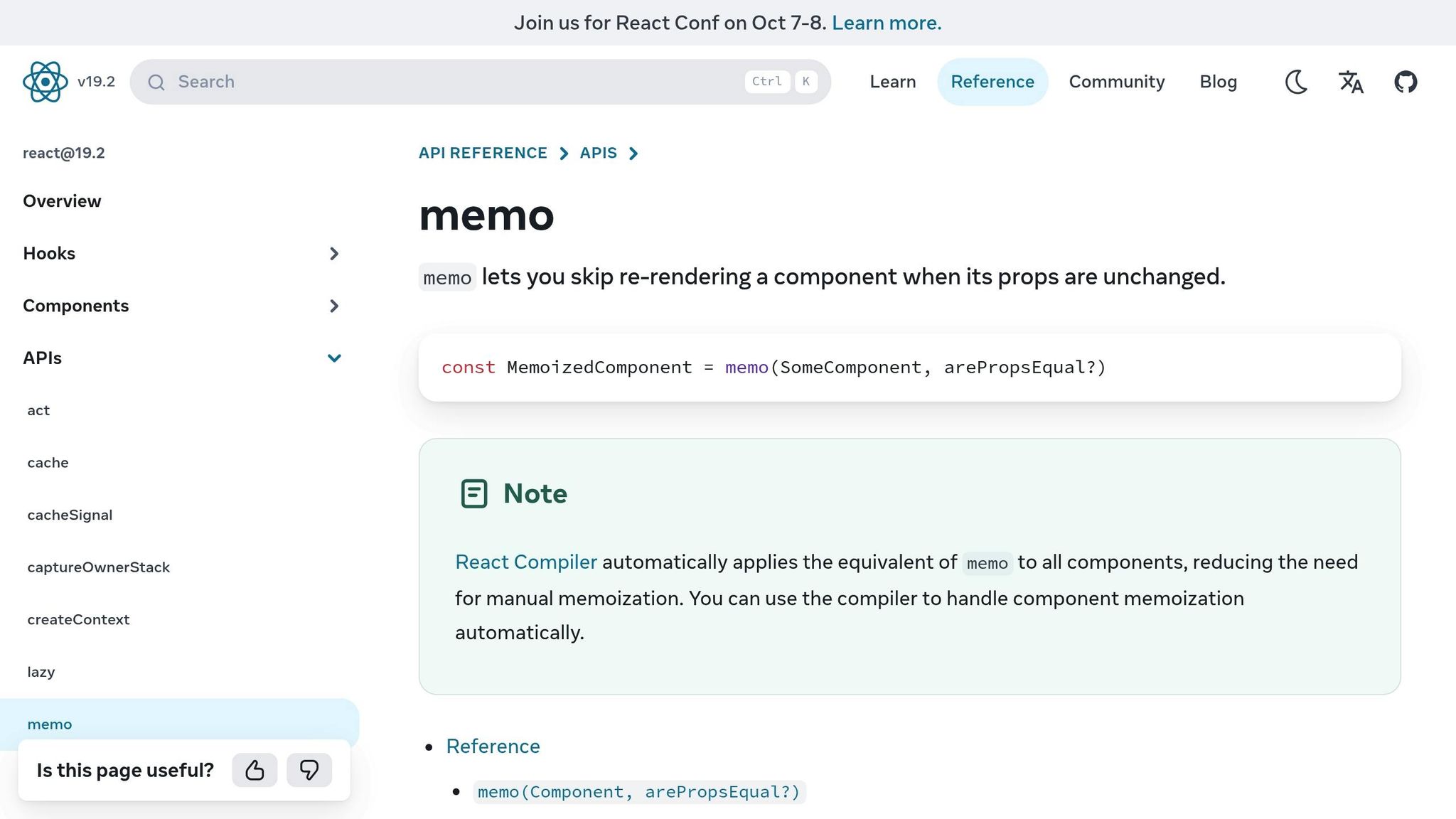Switch to the Community tab
The width and height of the screenshot is (1456, 819).
coord(1116,82)
